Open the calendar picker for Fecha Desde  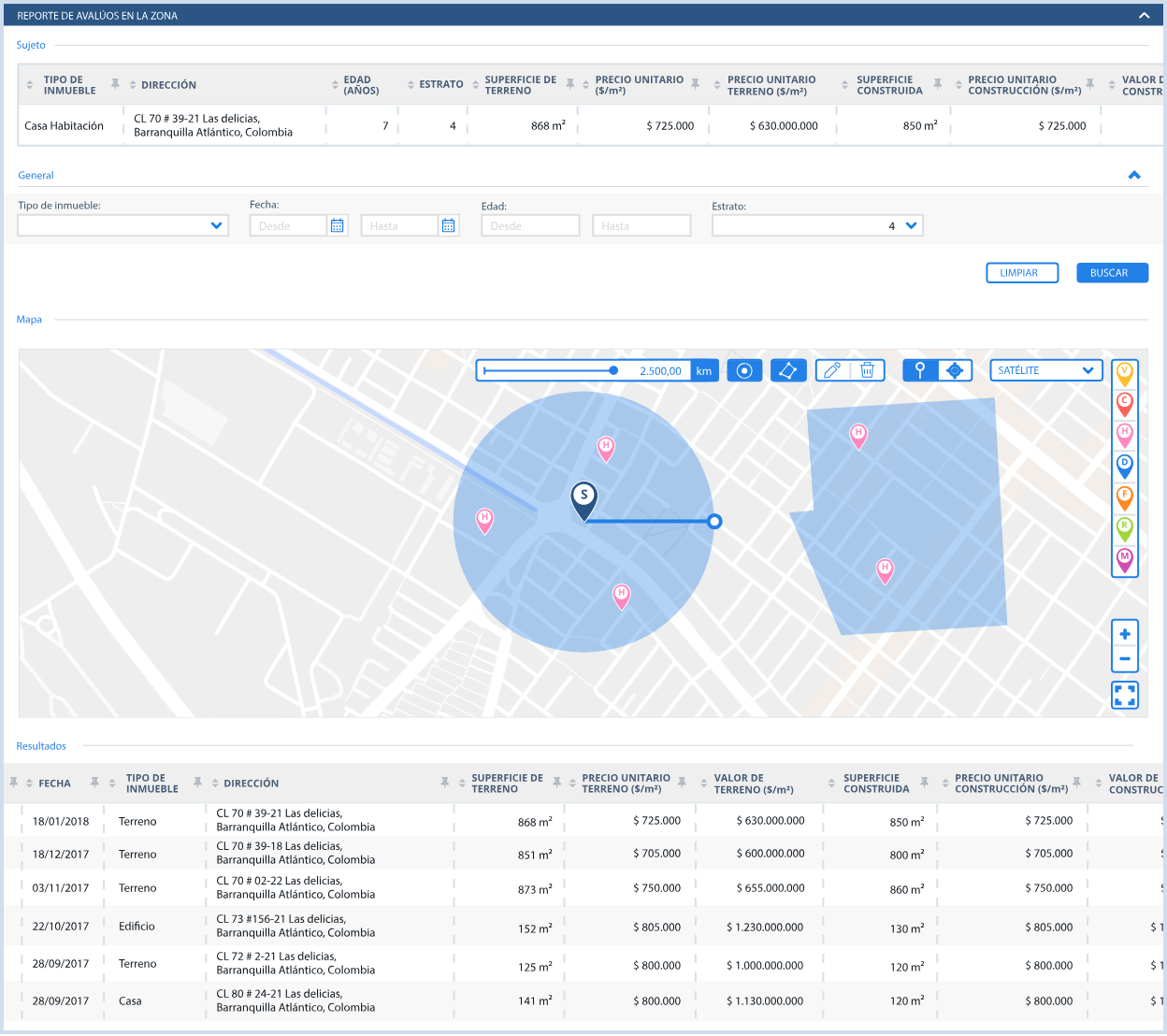pos(337,224)
